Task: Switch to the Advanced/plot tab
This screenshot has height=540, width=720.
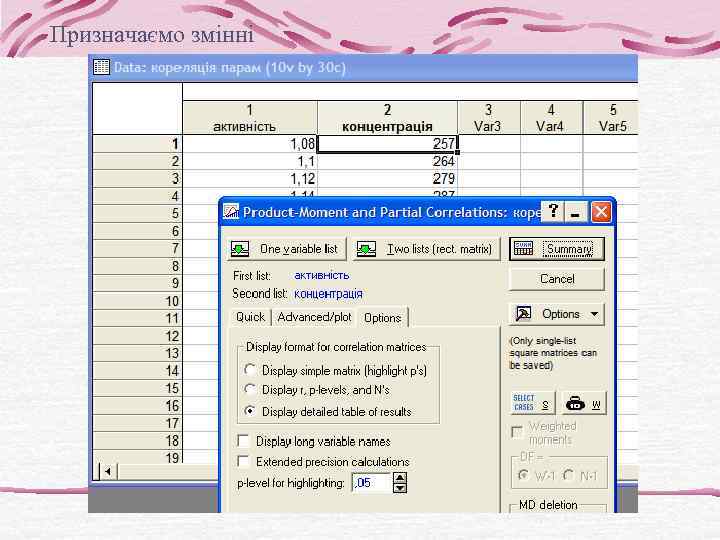Action: click(x=314, y=317)
